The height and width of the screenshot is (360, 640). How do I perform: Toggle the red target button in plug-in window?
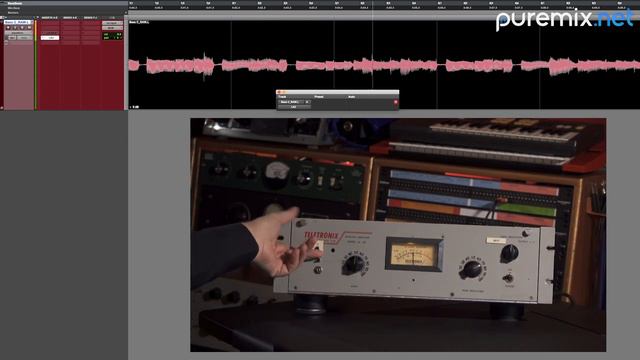tap(396, 102)
